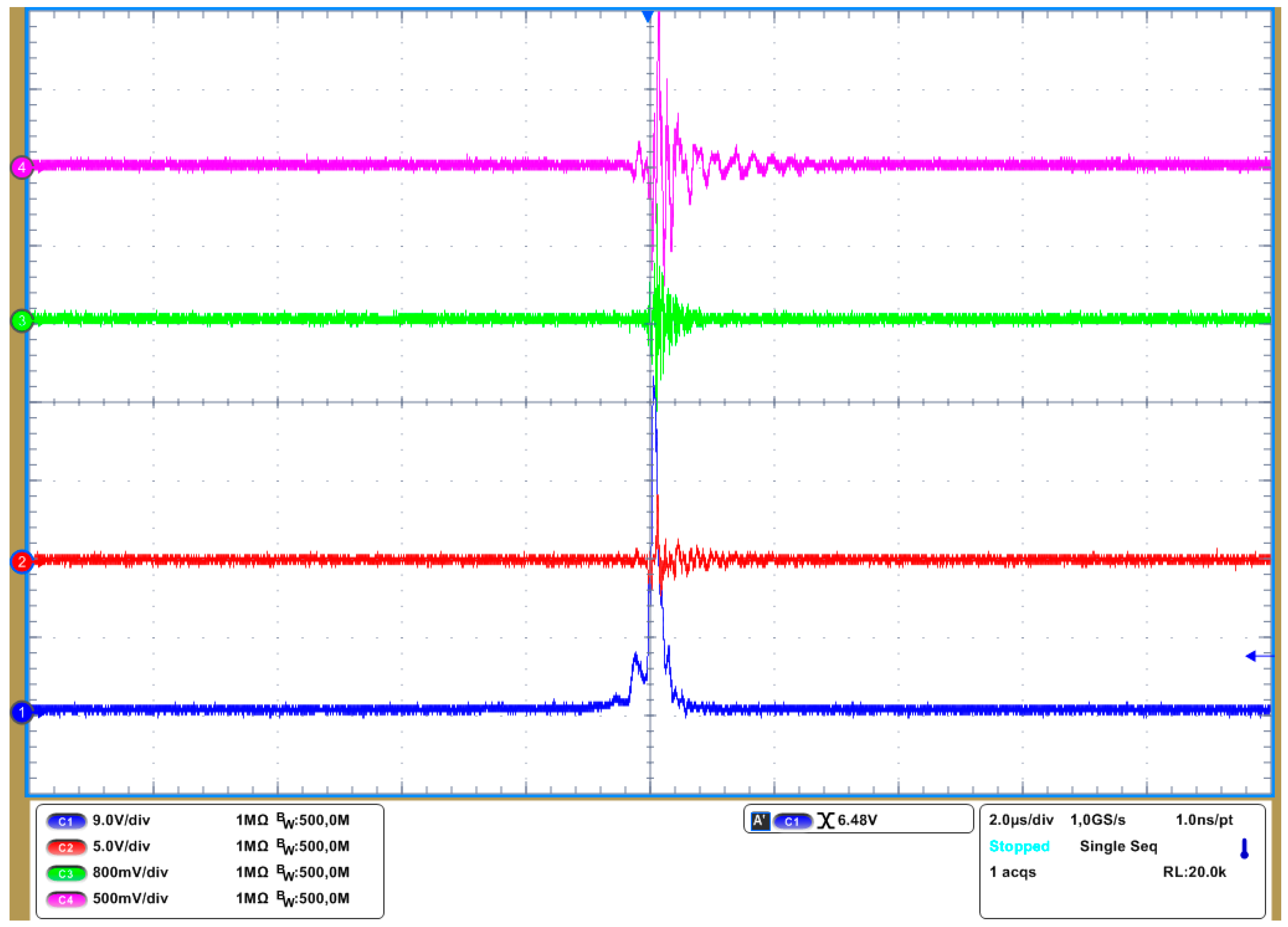Select the magenta C4 channel badge
This screenshot has height=927, width=1288.
66,900
